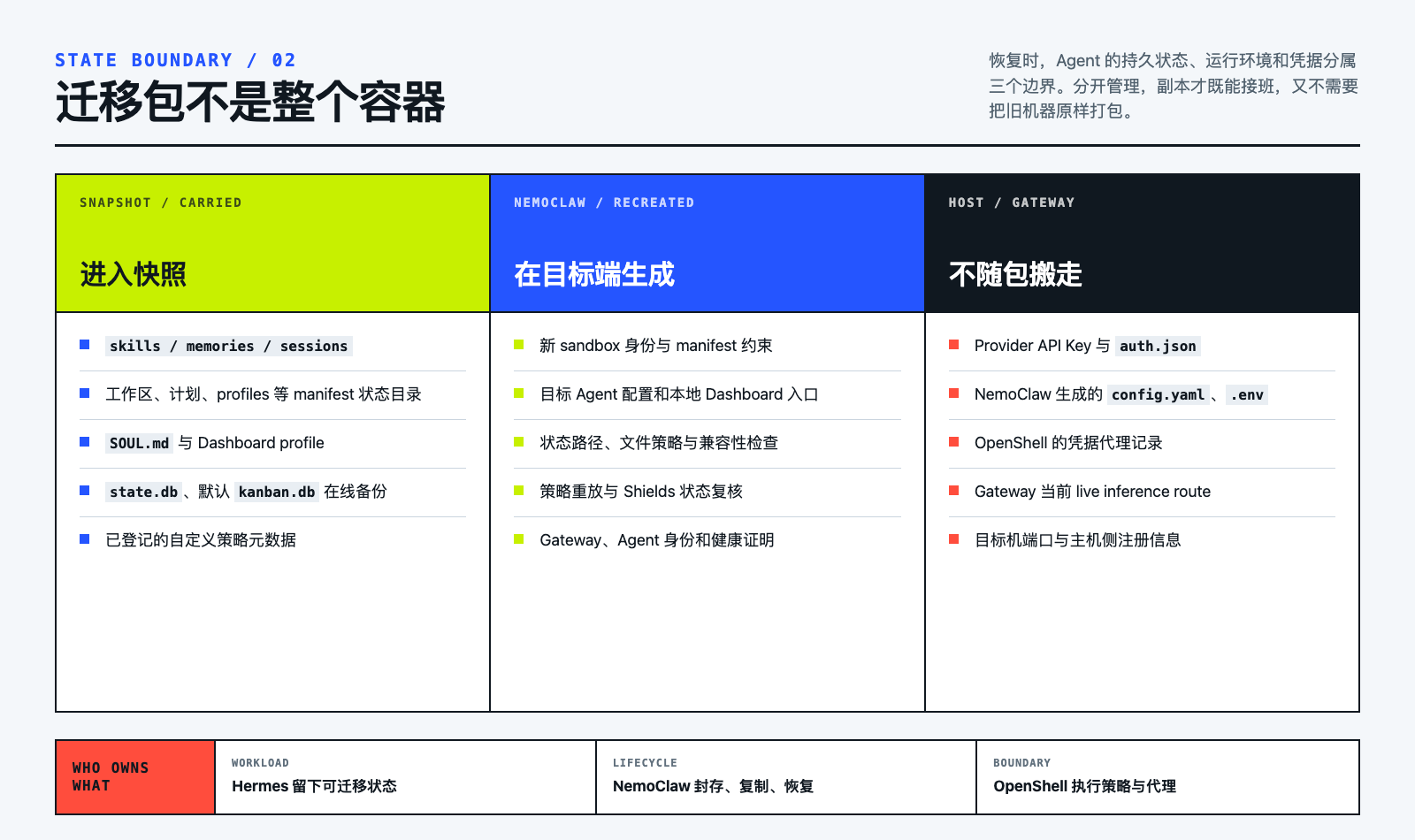Click Gateway 当前 live inference route

(x=1092, y=492)
